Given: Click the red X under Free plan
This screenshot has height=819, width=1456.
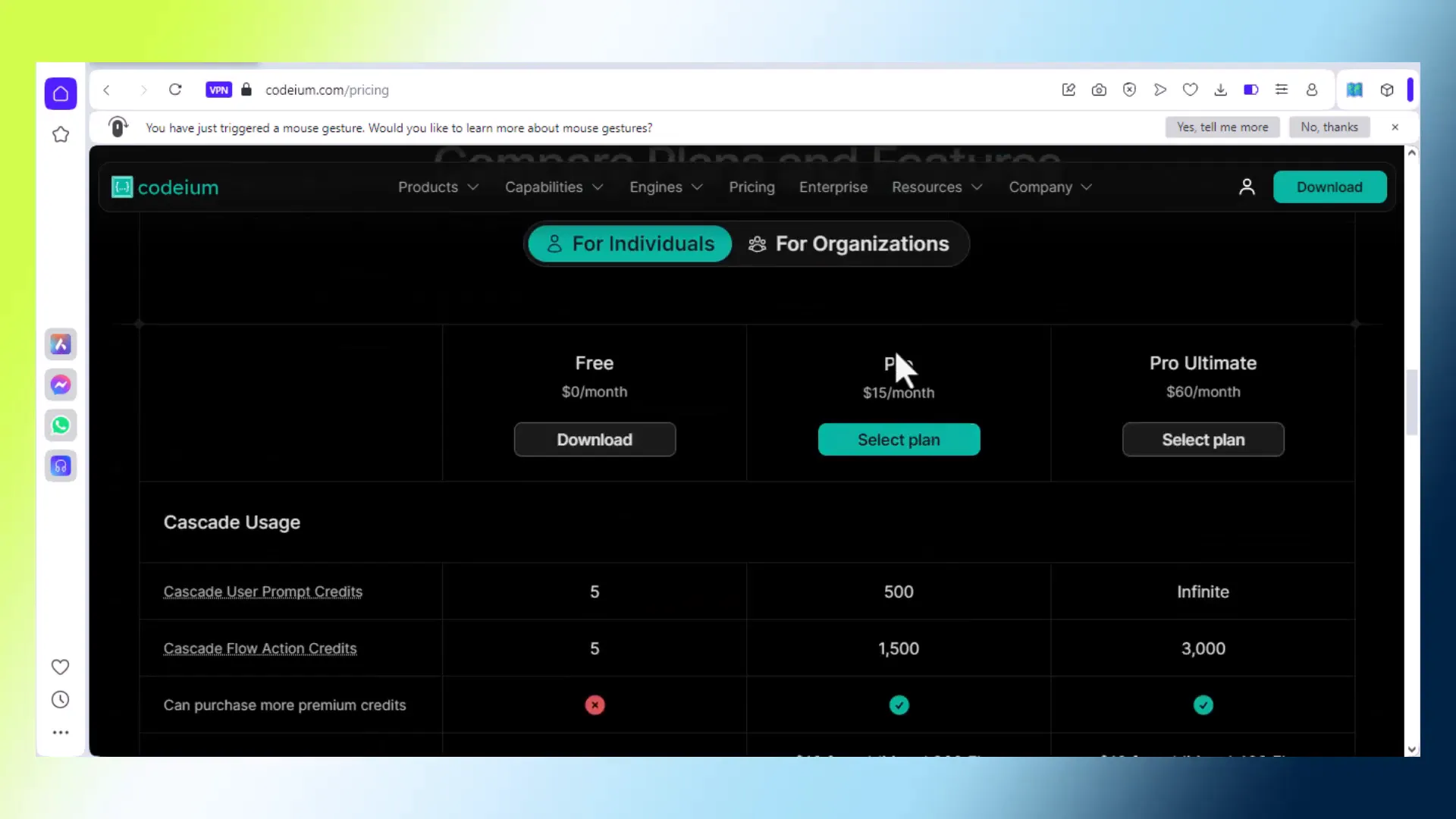Looking at the screenshot, I should click(x=595, y=705).
